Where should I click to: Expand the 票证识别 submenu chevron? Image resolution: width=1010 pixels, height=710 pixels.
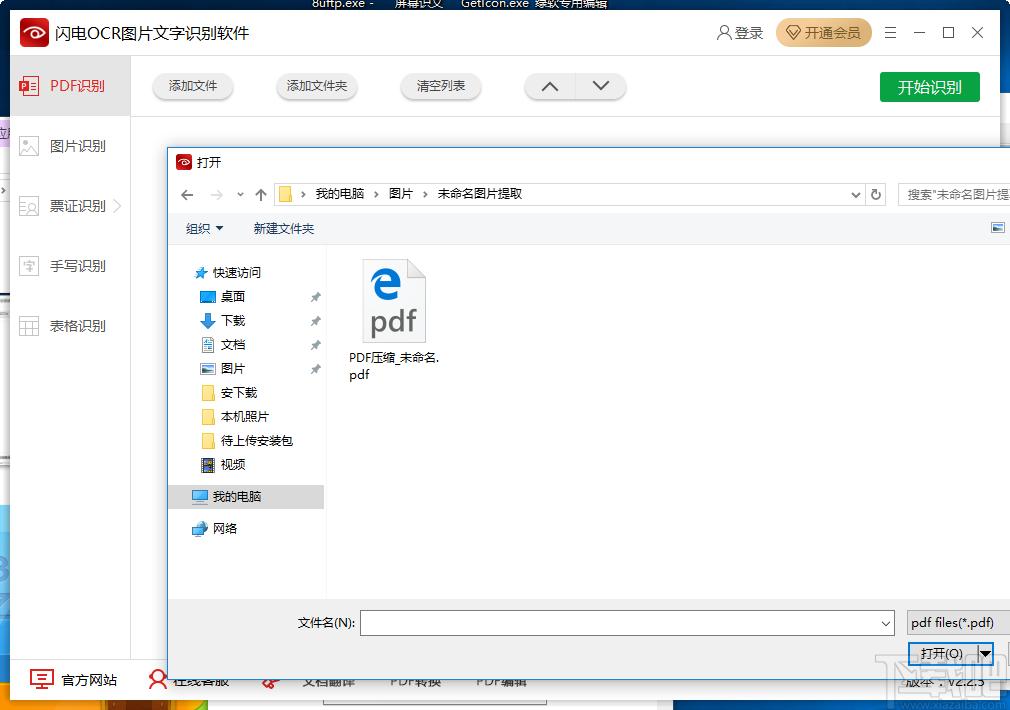[117, 206]
